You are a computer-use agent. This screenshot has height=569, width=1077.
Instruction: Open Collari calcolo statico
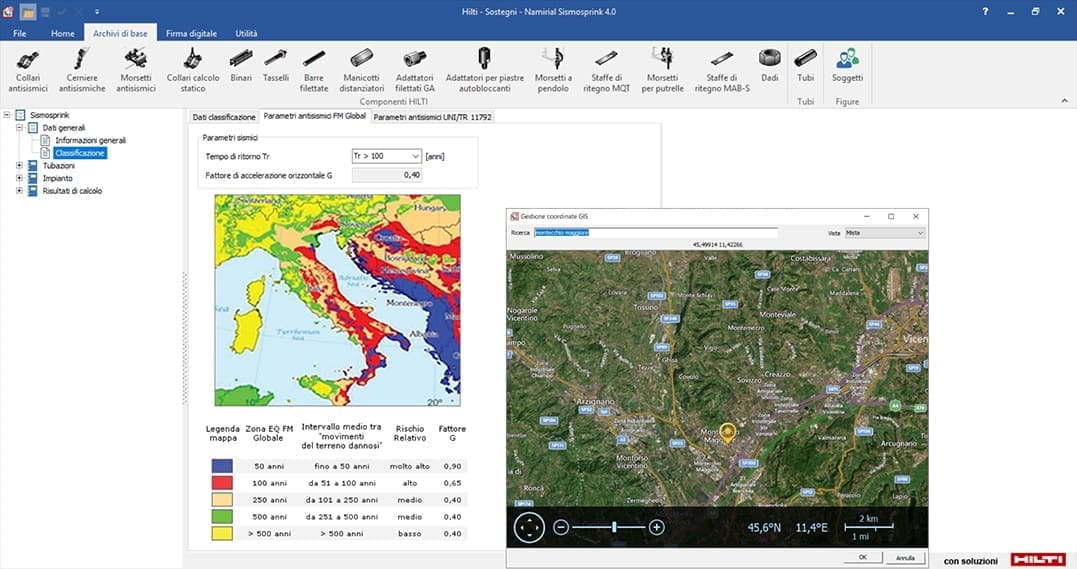pyautogui.click(x=193, y=69)
